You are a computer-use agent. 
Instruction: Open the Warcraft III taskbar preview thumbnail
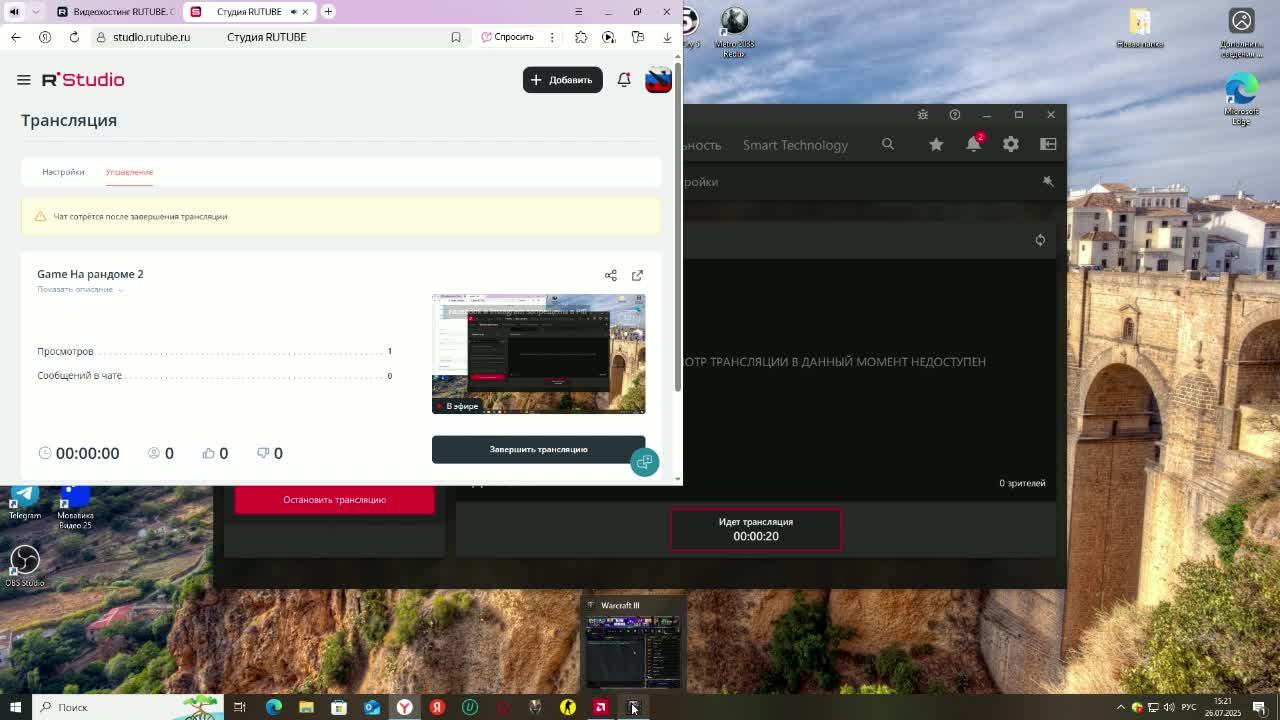(x=633, y=641)
